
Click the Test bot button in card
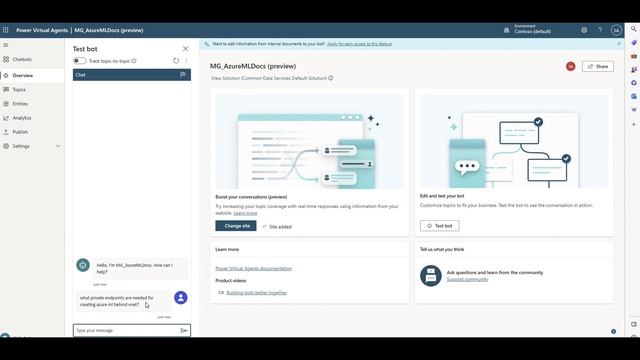pyautogui.click(x=440, y=226)
